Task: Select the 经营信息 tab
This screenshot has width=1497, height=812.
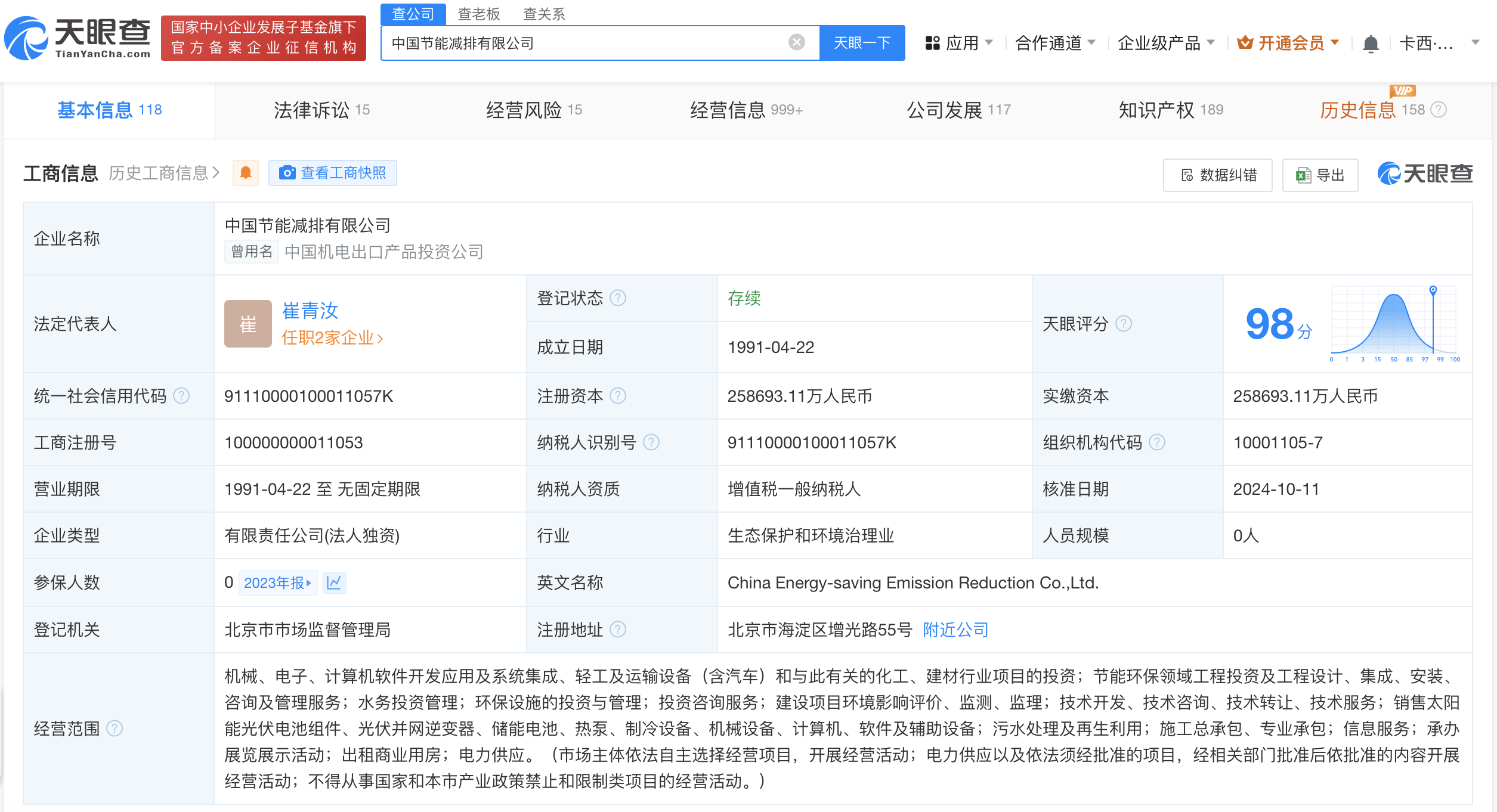Action: pyautogui.click(x=746, y=110)
